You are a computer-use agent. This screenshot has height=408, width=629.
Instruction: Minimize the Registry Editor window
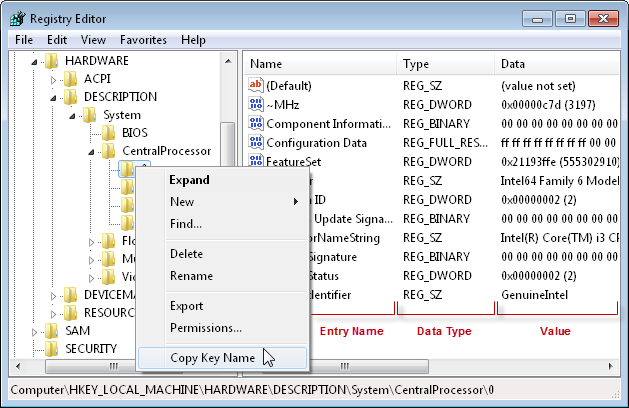pyautogui.click(x=537, y=19)
